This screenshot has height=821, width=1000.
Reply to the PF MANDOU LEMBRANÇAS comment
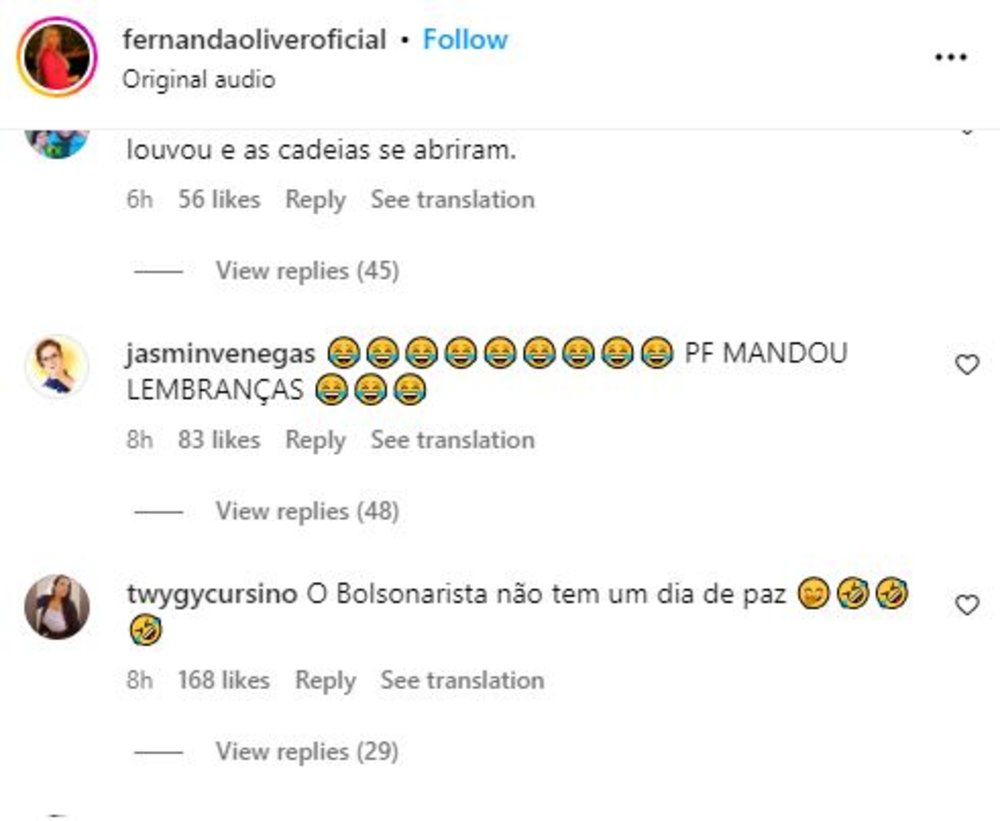315,440
